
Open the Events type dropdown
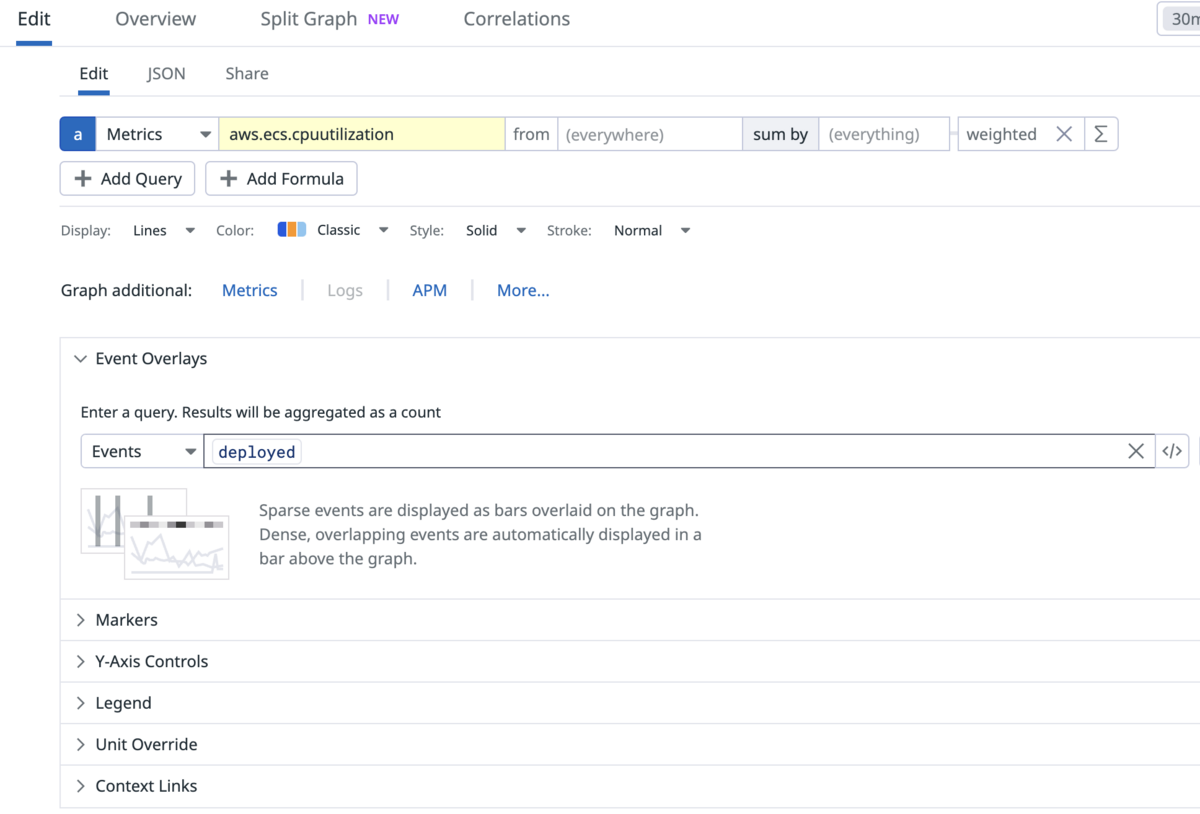pyautogui.click(x=142, y=451)
